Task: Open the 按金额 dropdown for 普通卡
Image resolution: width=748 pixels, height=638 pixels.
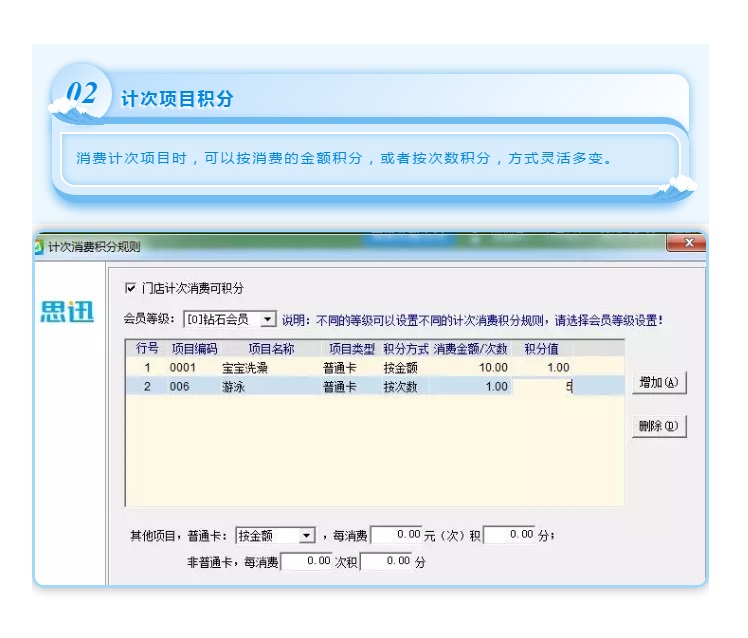Action: click(x=307, y=536)
